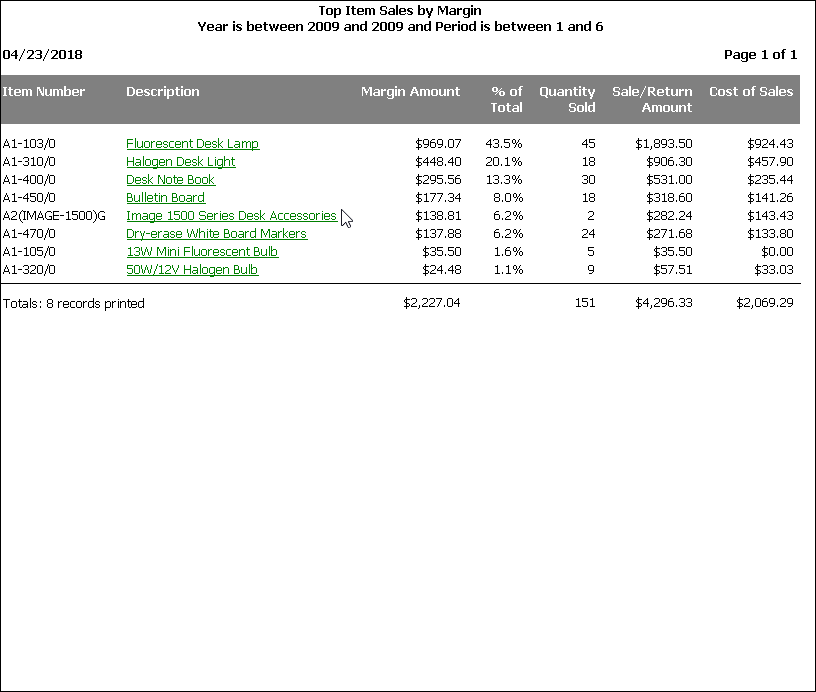Click the Cost of Sales column header
Screen dimensions: 816x692
pyautogui.click(x=751, y=92)
